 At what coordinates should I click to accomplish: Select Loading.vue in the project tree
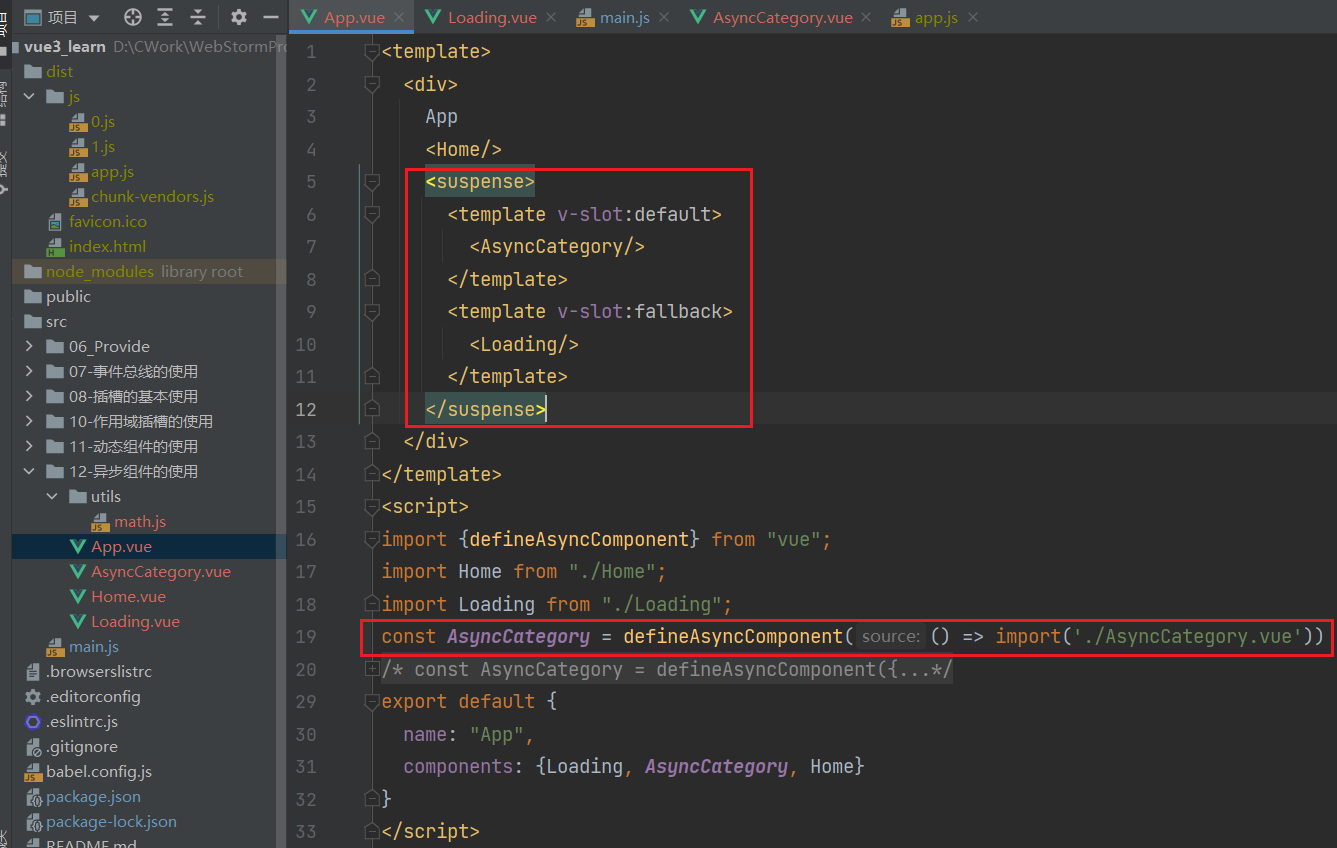[135, 621]
